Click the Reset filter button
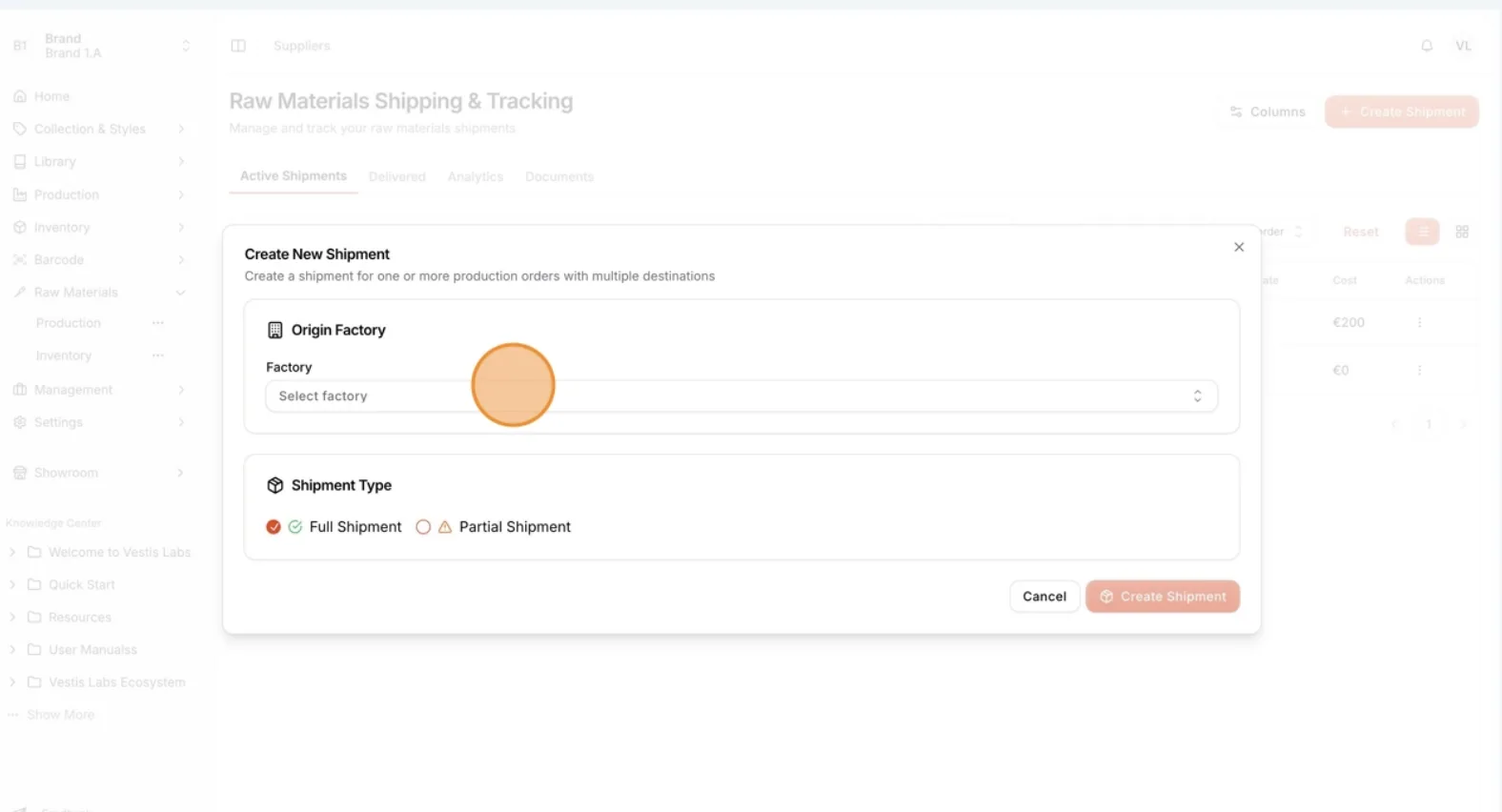Screen dimensions: 1502x812 [x=1361, y=232]
